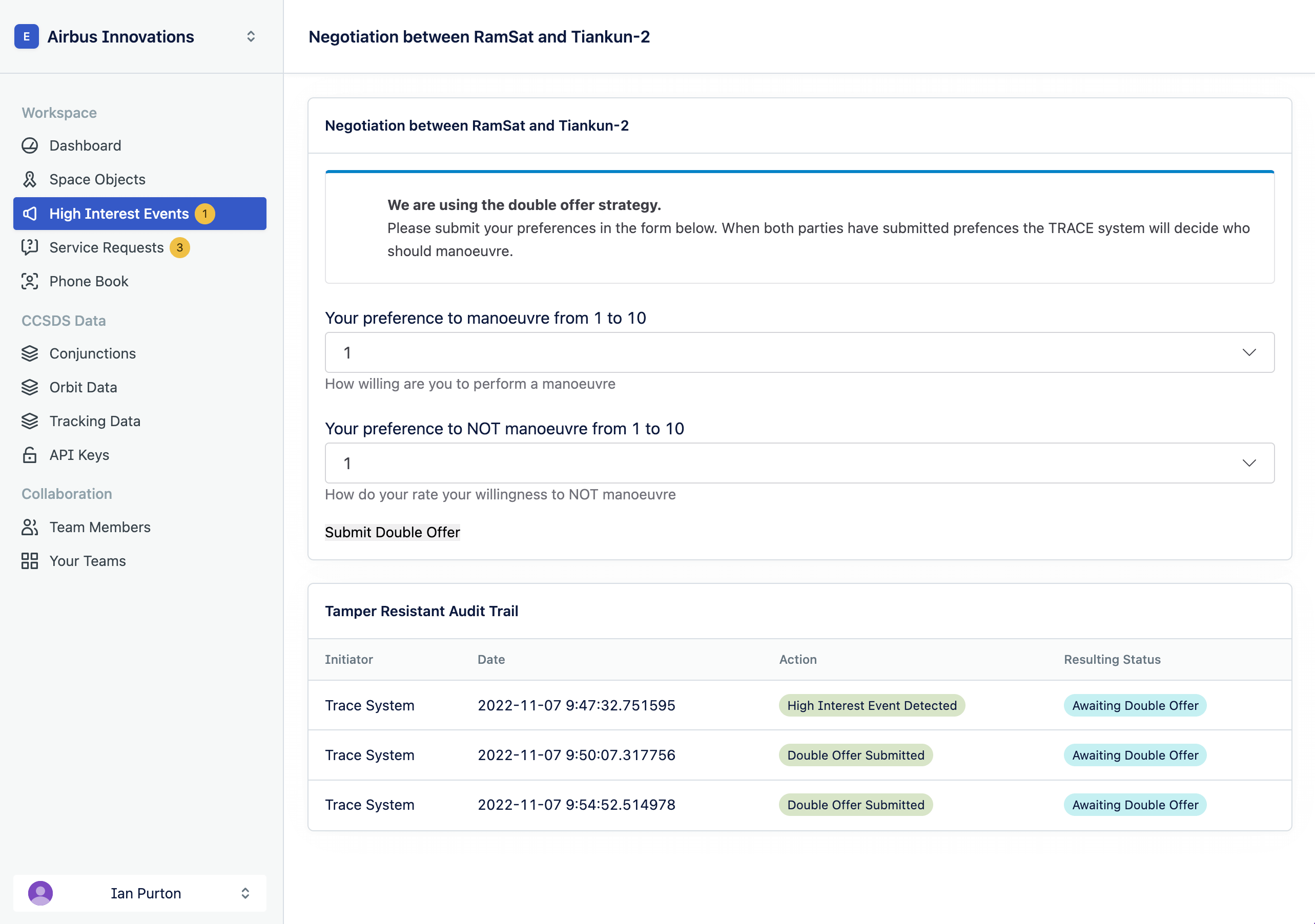Click the Your Teams grid icon
This screenshot has height=924, width=1315.
[x=30, y=561]
